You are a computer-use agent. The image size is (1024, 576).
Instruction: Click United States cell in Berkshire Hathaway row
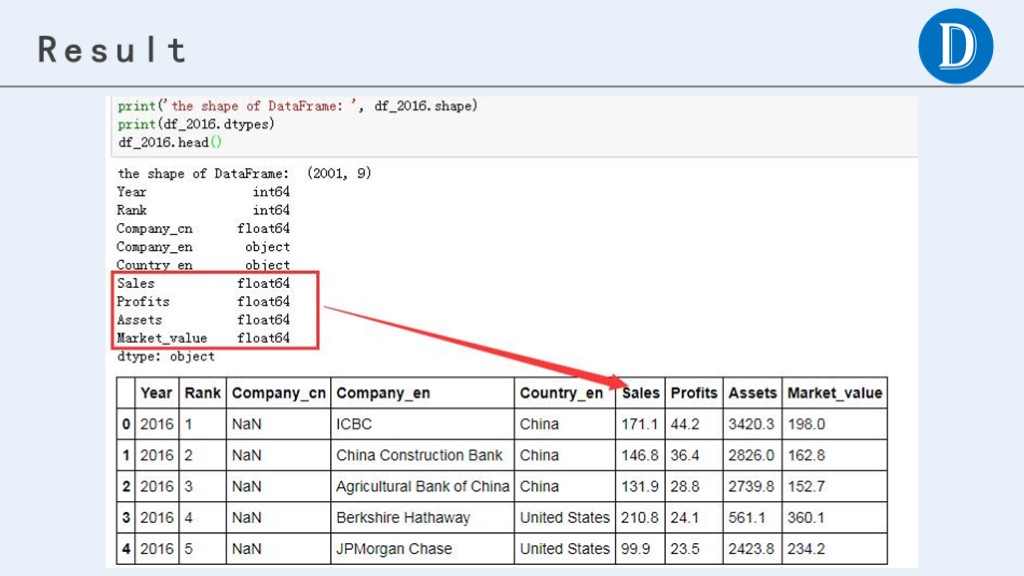tap(565, 518)
